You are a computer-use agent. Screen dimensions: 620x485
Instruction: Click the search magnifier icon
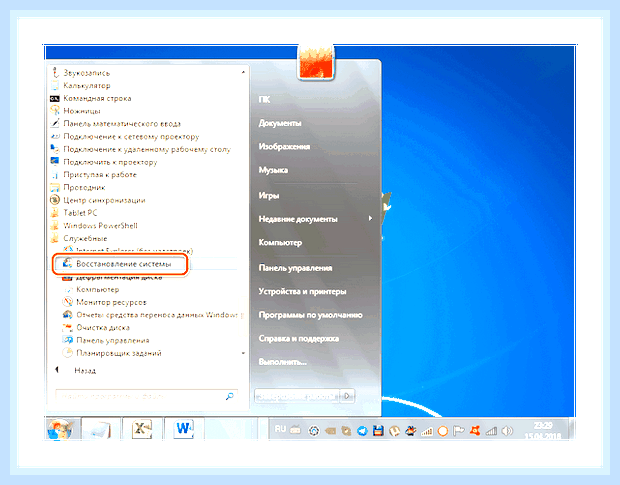[x=230, y=396]
